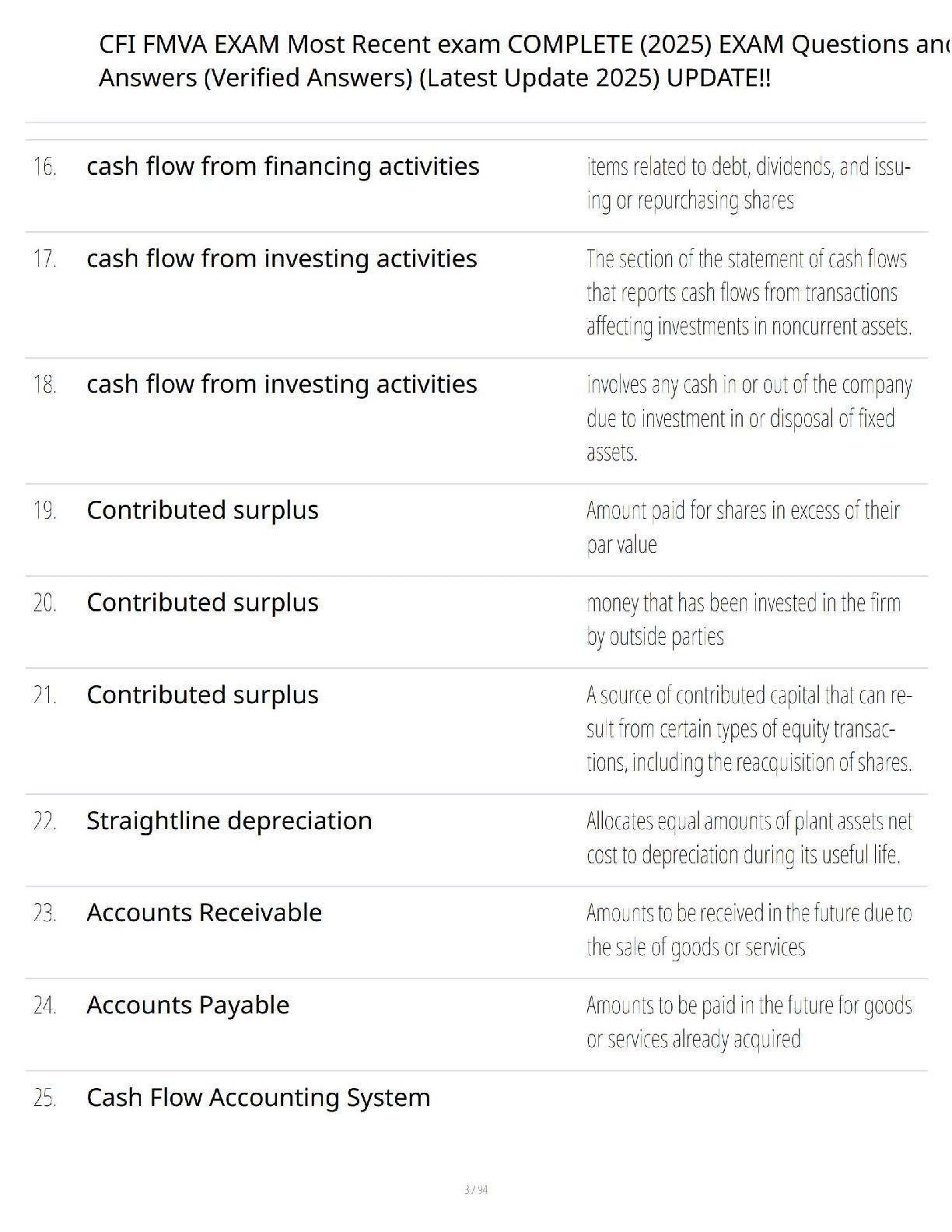Image resolution: width=952 pixels, height=1232 pixels.
Task: Click definition 'money that has been invested'
Action: pos(743,619)
